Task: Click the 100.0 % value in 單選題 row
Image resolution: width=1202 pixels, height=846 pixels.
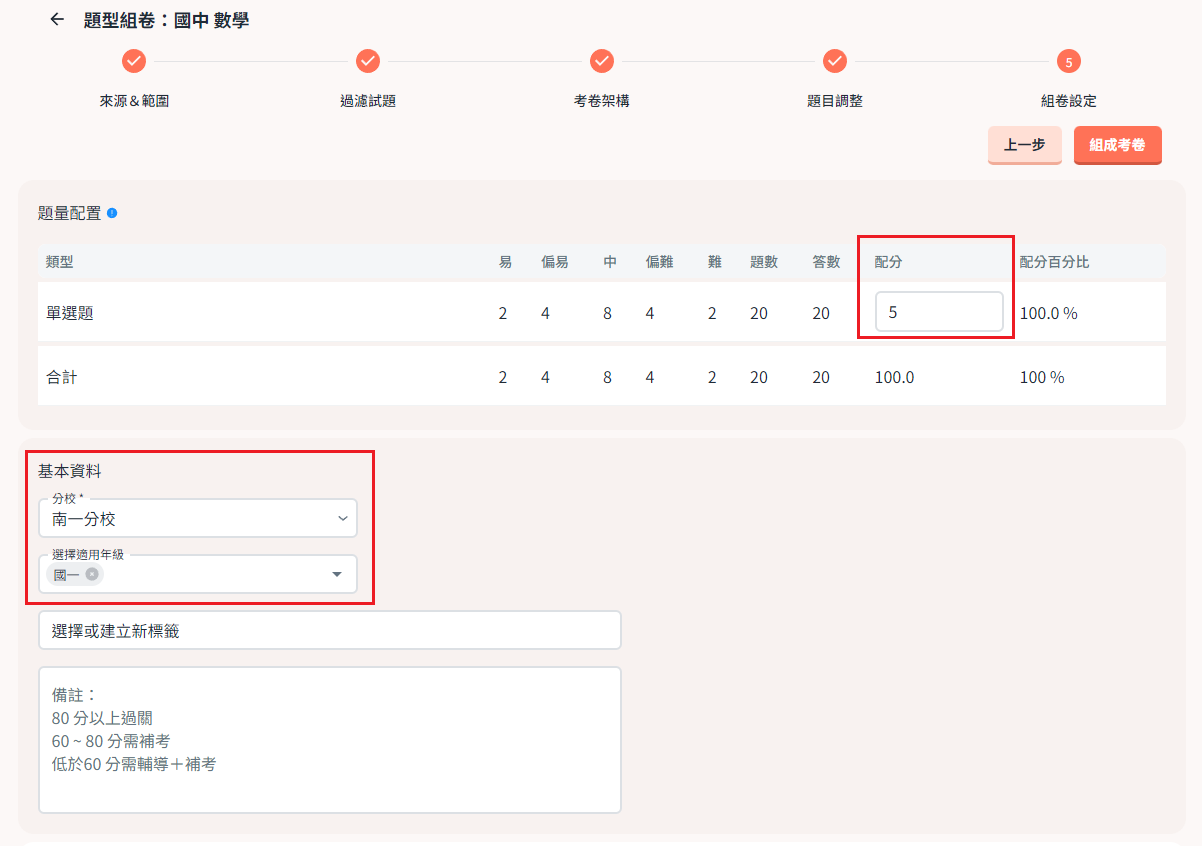Action: [1049, 313]
